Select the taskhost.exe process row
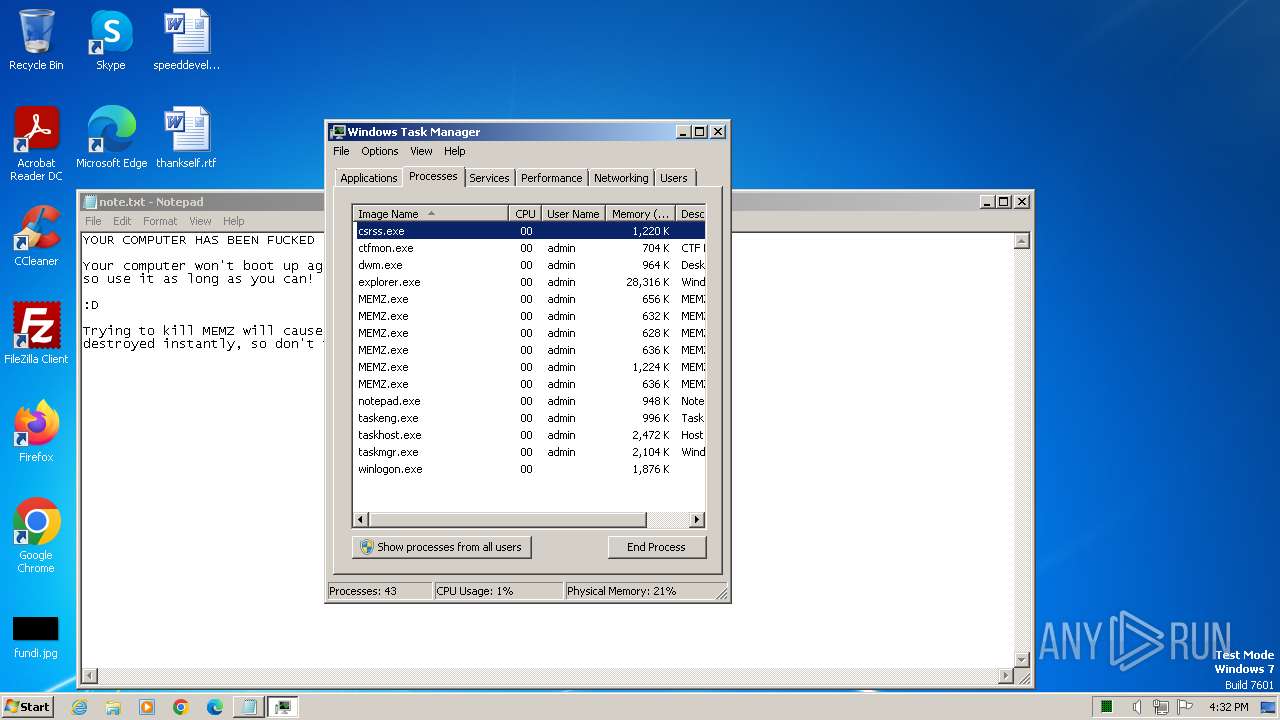 (x=530, y=435)
